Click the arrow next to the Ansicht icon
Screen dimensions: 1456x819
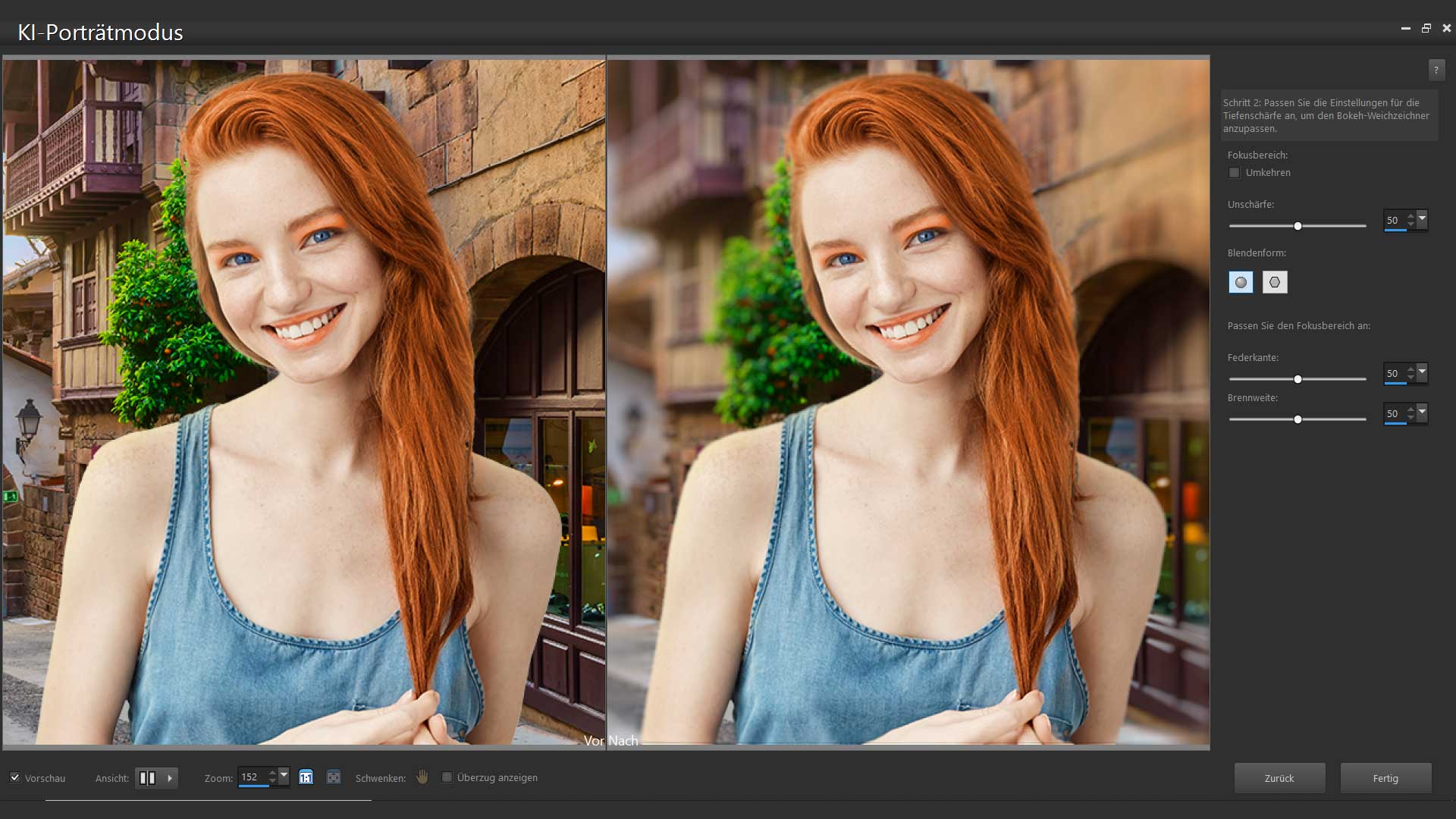pos(168,777)
